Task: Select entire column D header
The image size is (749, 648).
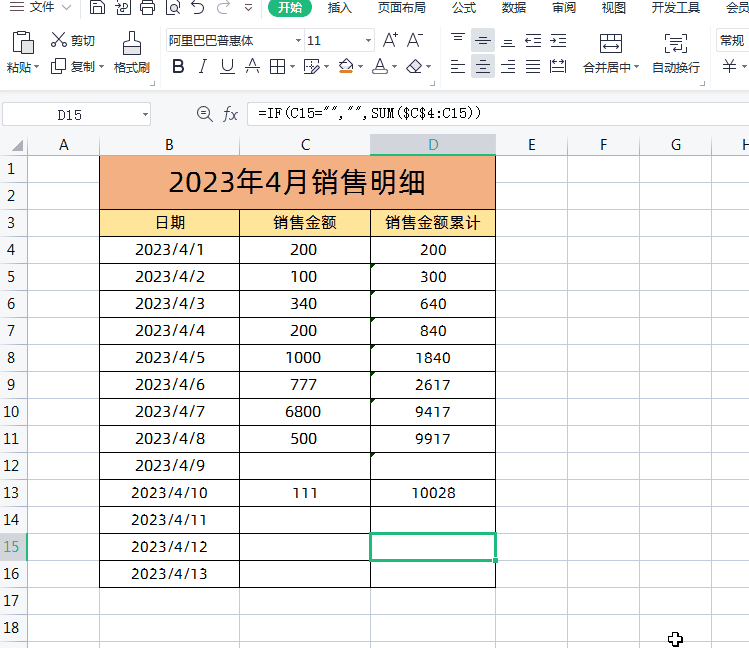Action: point(433,145)
